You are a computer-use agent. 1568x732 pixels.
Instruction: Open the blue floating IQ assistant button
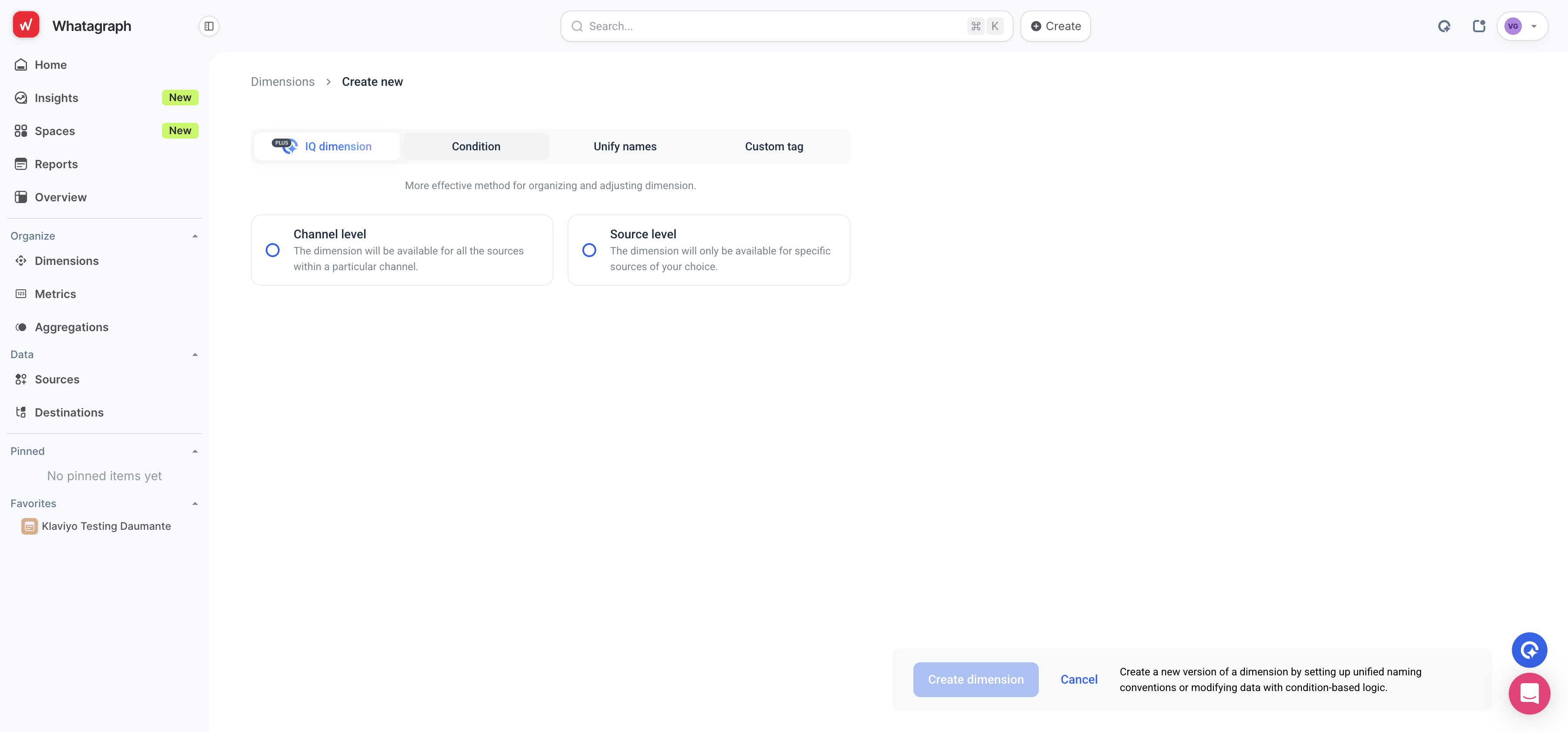click(1529, 650)
